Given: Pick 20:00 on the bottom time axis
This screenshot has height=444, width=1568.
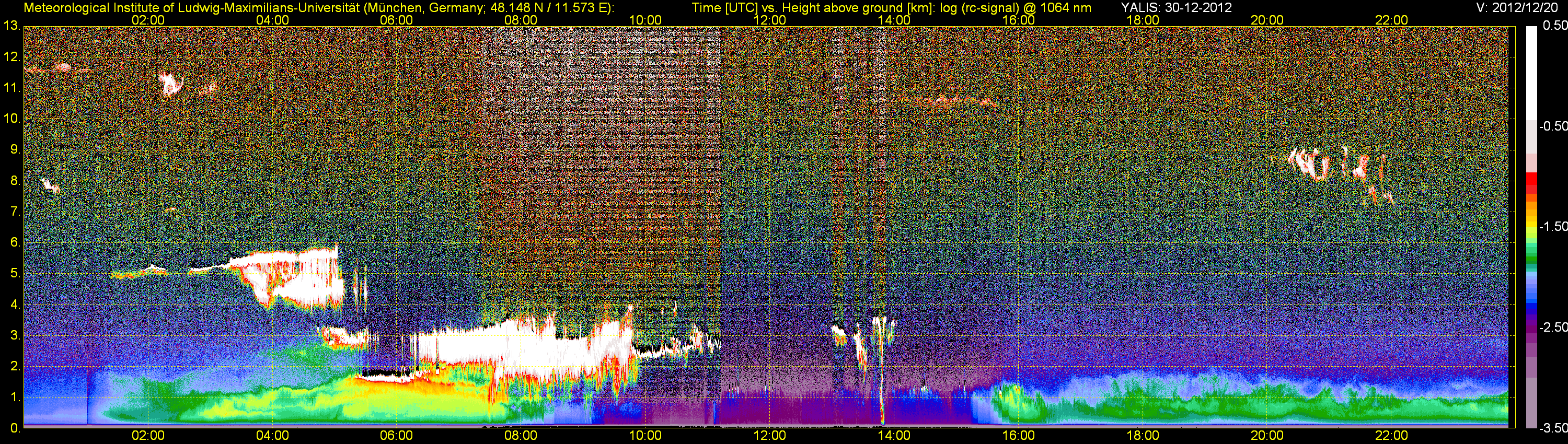Looking at the screenshot, I should [1267, 436].
